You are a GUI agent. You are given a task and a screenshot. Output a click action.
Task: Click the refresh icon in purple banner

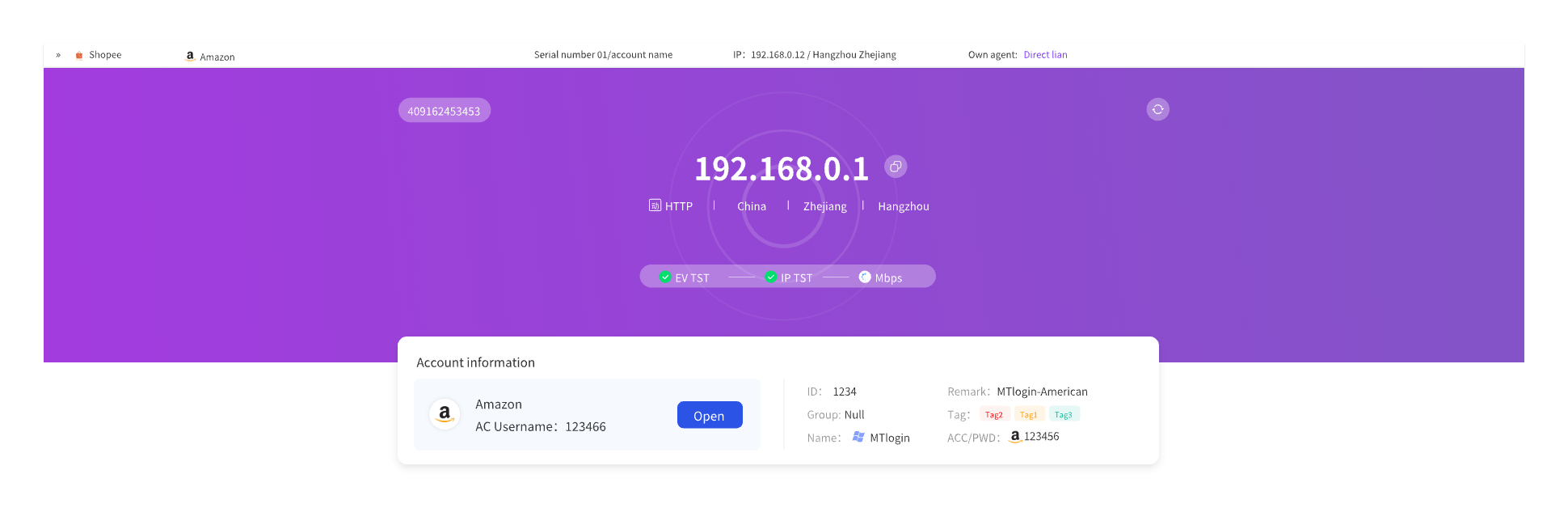point(1157,109)
